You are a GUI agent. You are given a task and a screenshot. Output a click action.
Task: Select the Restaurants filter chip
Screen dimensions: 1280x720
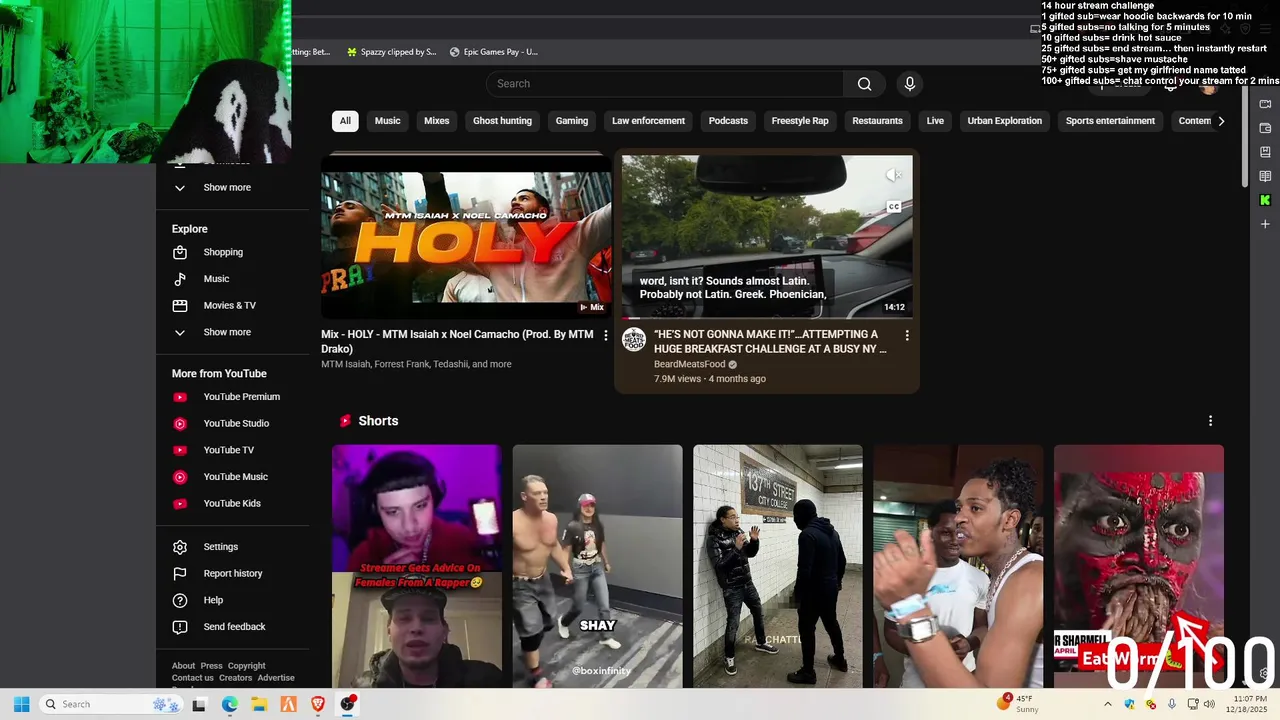coord(877,121)
